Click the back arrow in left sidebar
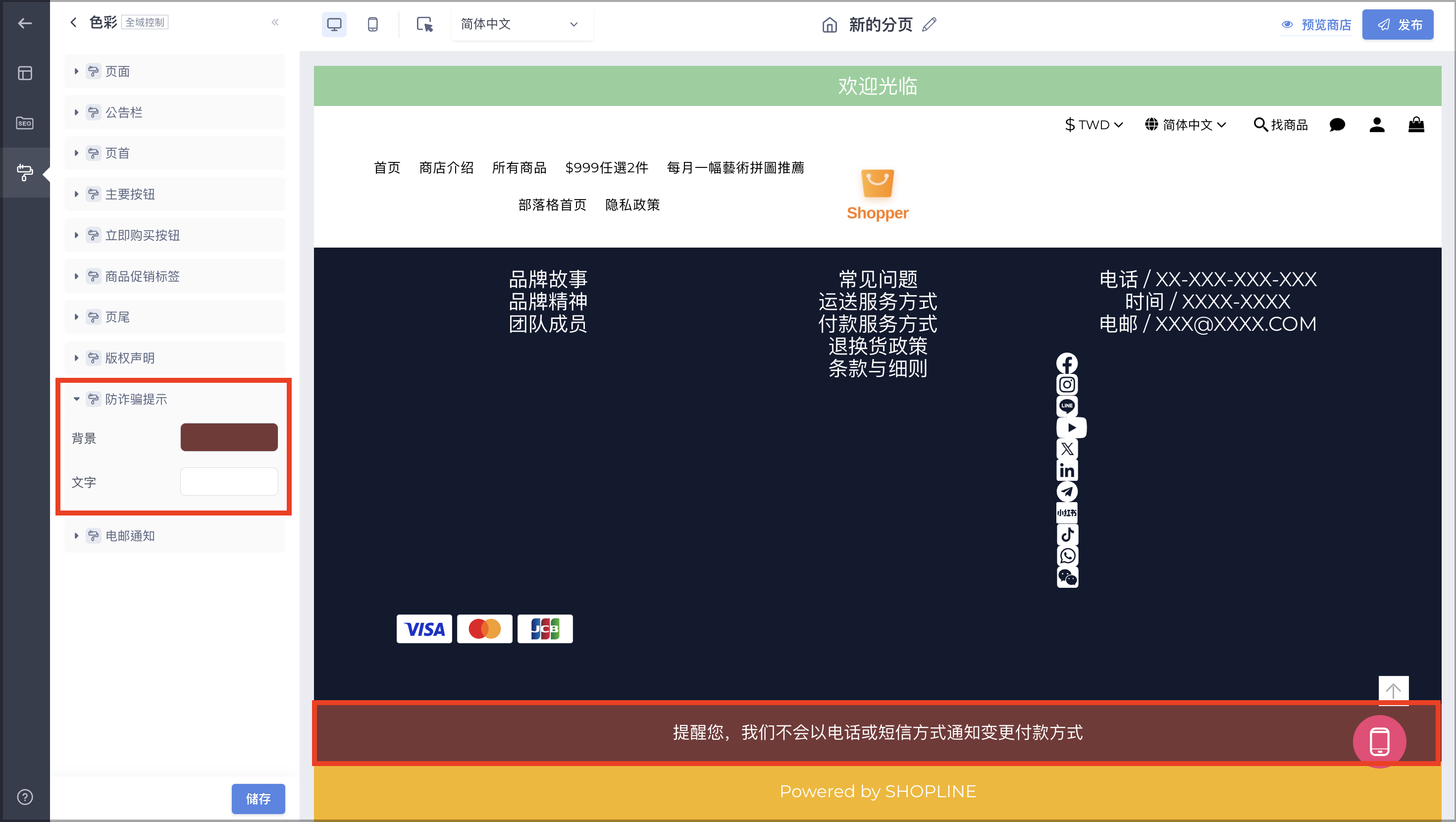Screen dimensions: 1456x822 (25, 23)
